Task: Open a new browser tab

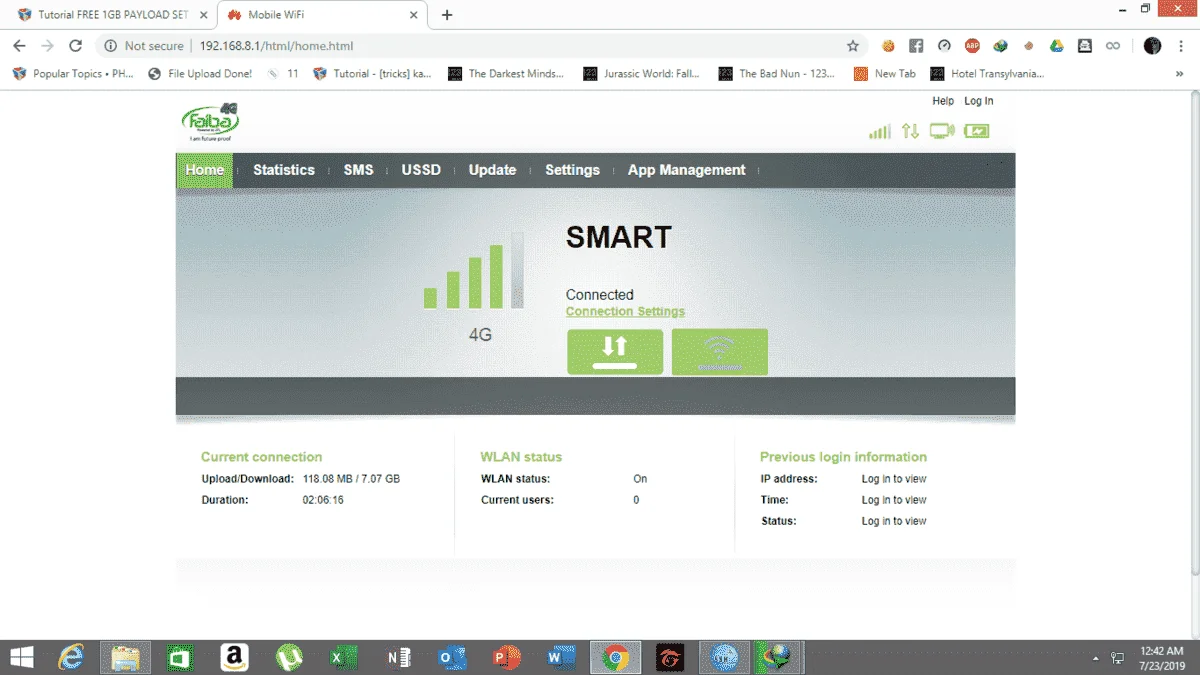Action: [x=447, y=15]
